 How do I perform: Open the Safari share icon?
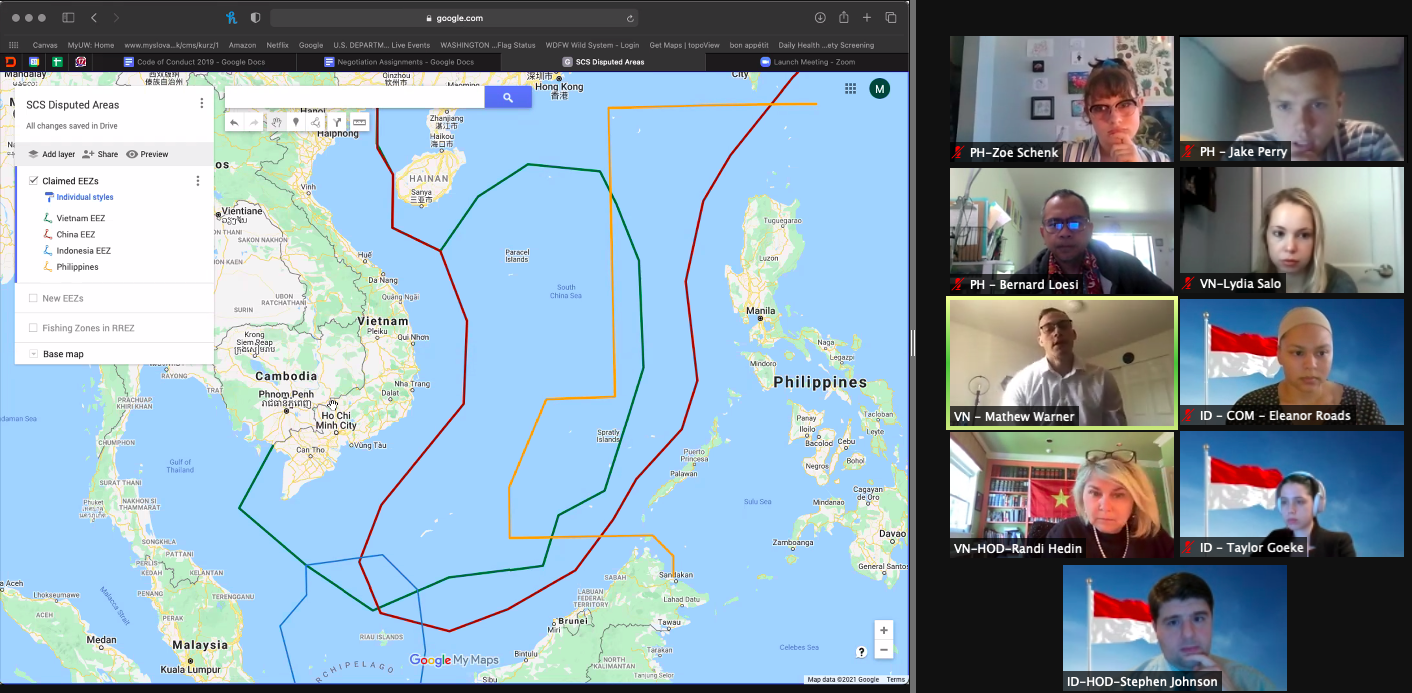pos(844,17)
